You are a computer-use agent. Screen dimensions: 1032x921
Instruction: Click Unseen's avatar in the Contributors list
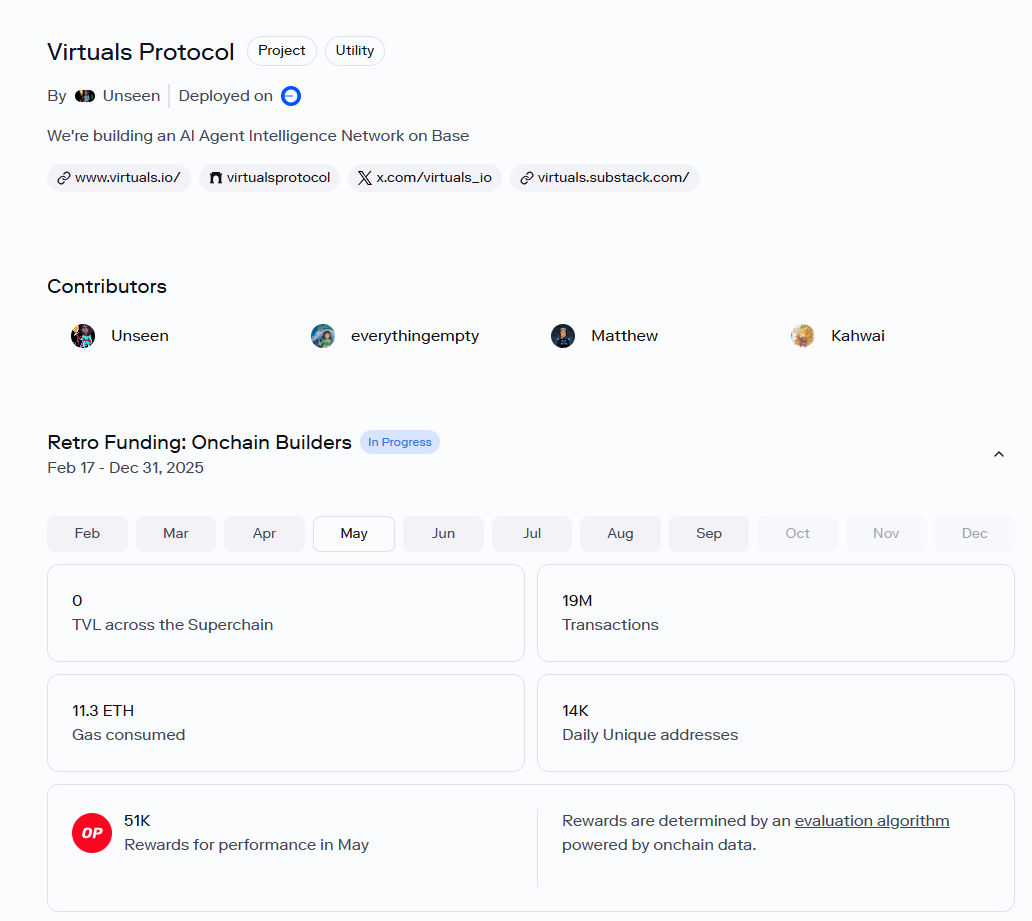pos(83,336)
